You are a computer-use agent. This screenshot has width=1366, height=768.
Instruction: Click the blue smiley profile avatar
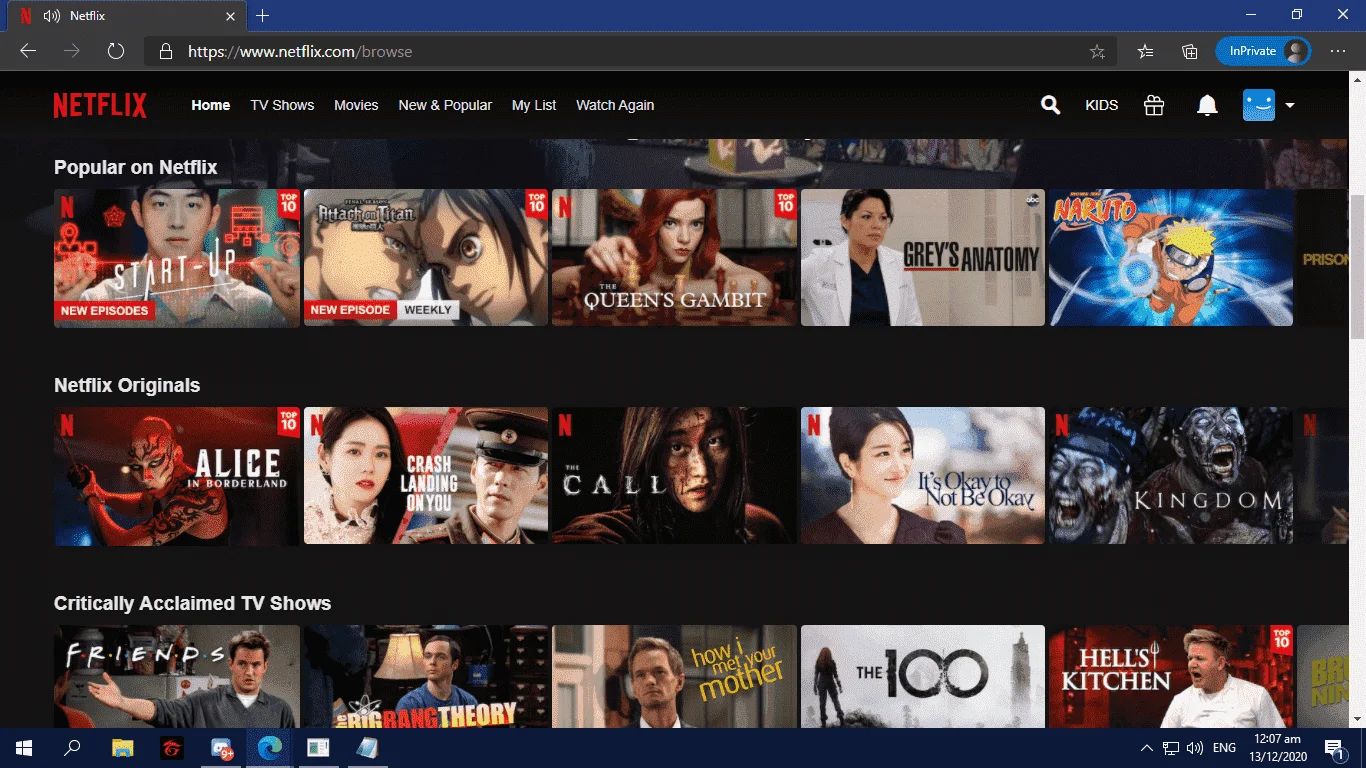pos(1259,105)
